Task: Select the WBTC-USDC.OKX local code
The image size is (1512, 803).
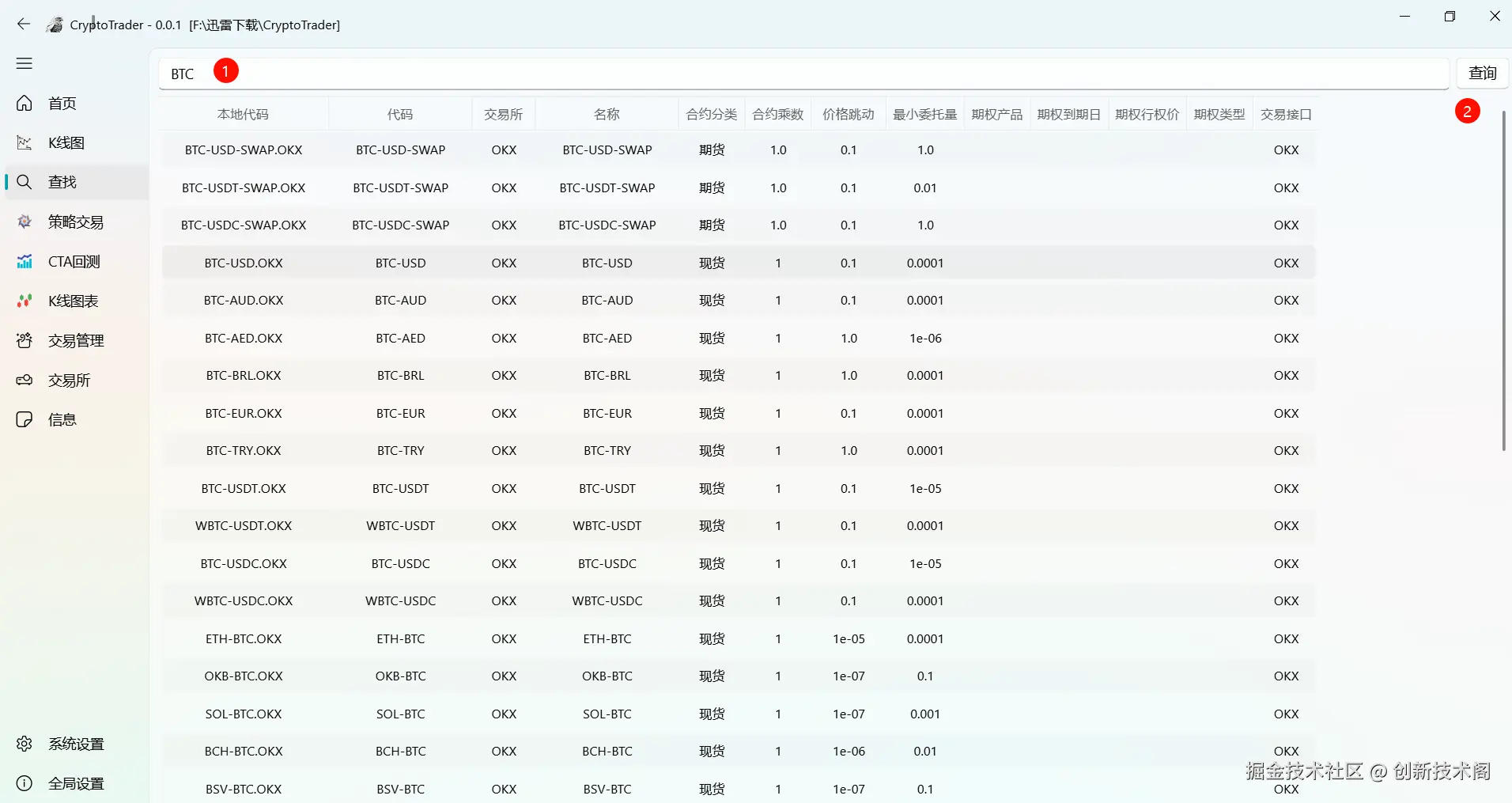Action: tap(244, 601)
